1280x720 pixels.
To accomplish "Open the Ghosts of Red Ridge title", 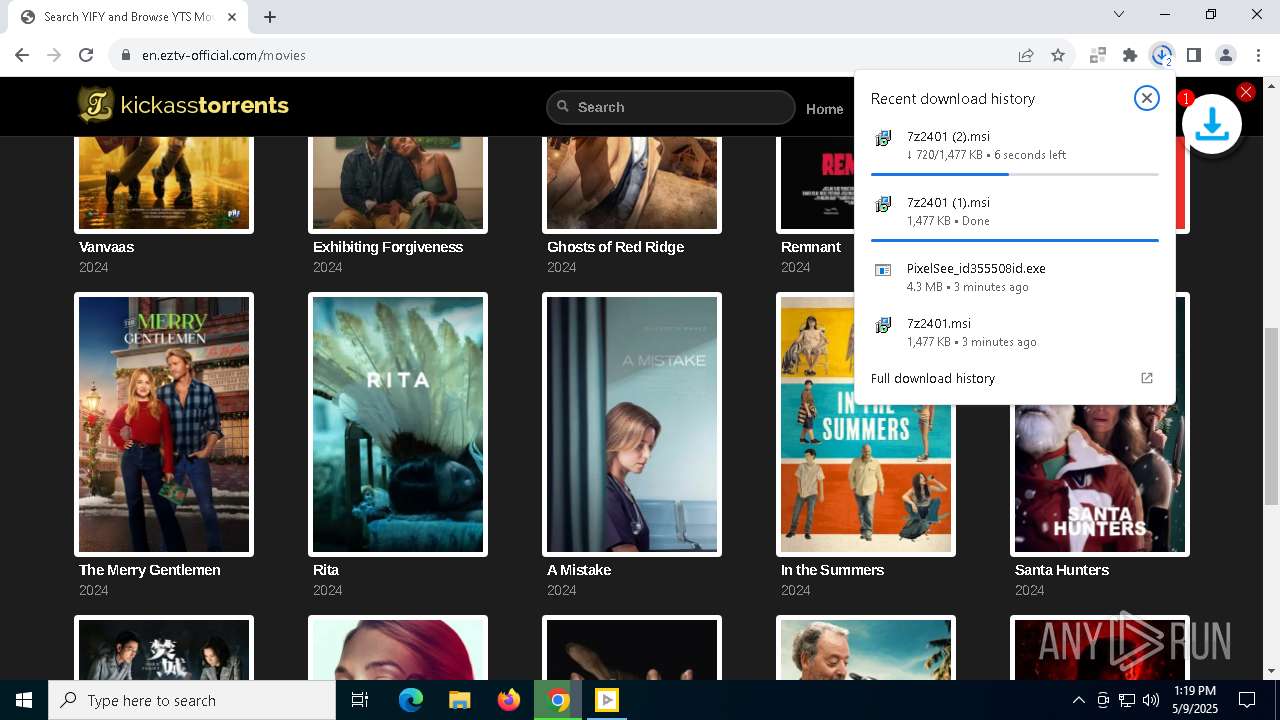I will pyautogui.click(x=615, y=246).
